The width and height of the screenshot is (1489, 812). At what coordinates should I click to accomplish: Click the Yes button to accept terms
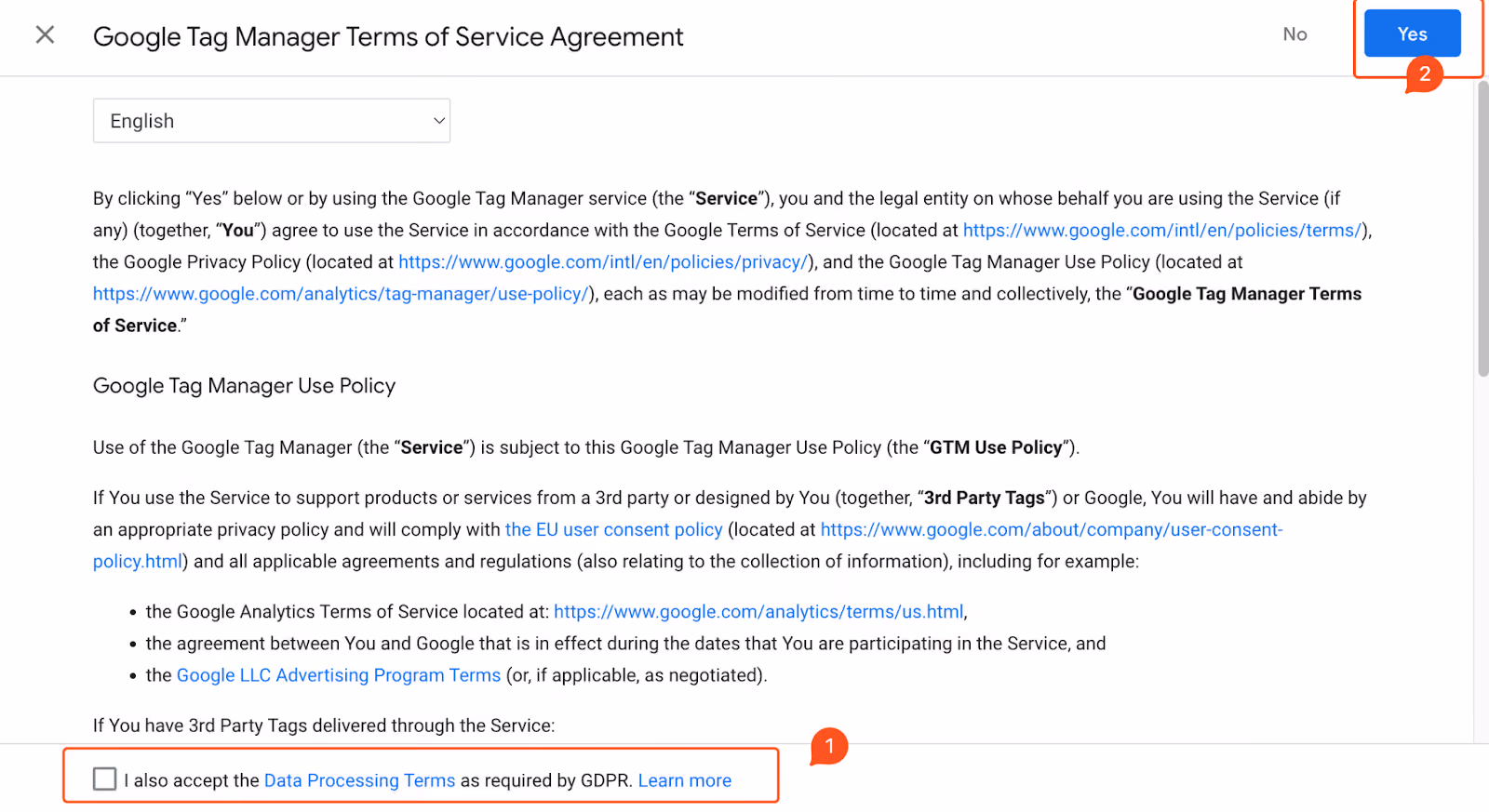pos(1412,33)
